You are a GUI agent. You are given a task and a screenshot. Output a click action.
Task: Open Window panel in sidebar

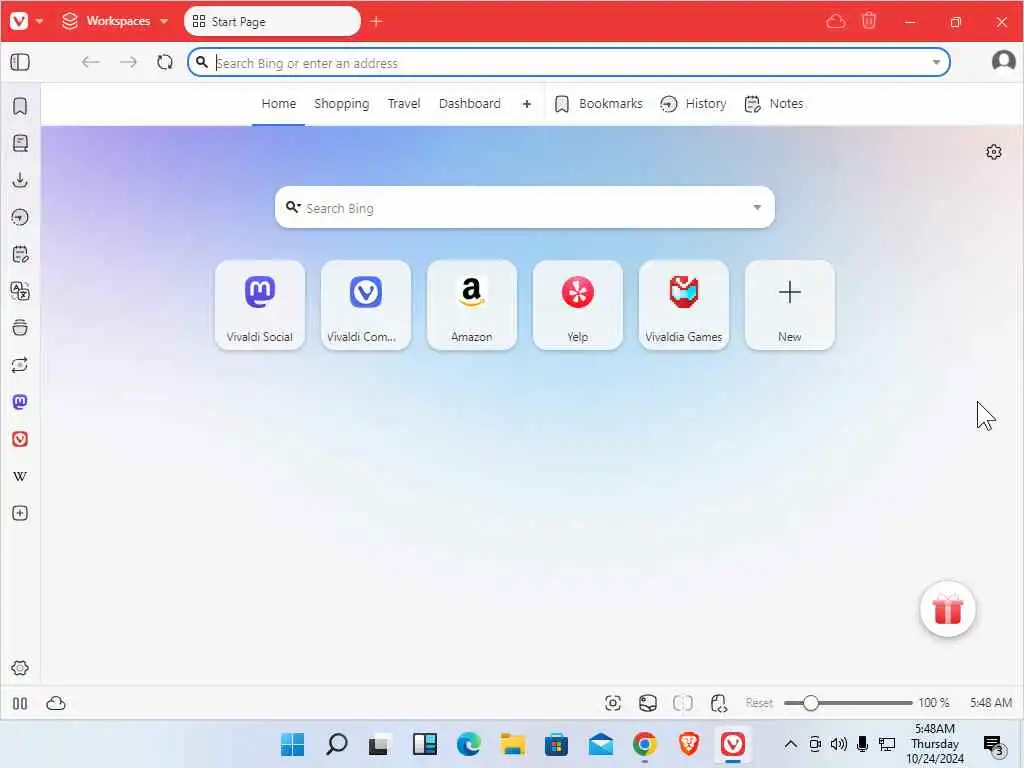tap(20, 328)
